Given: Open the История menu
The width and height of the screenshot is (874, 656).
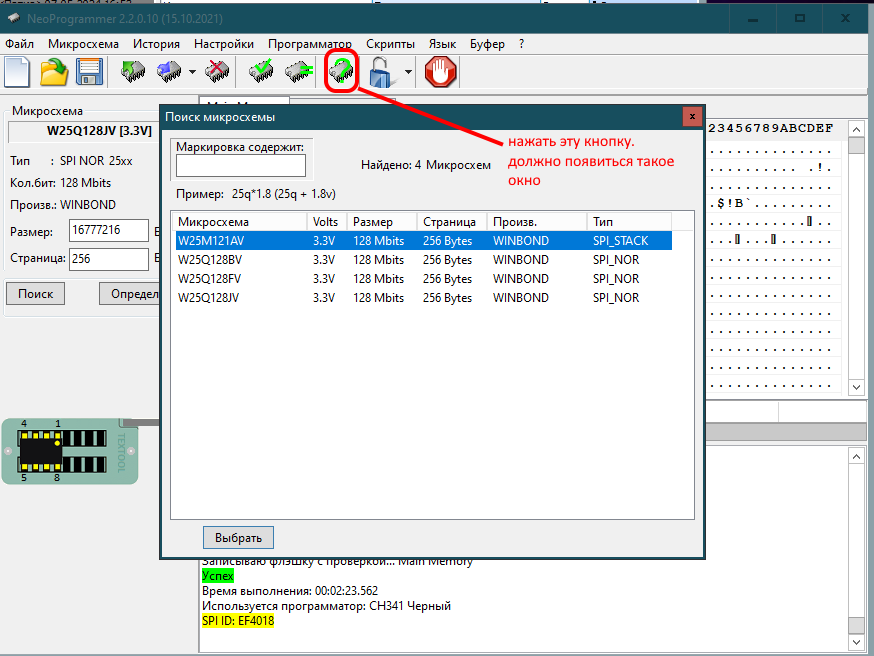Looking at the screenshot, I should 156,44.
